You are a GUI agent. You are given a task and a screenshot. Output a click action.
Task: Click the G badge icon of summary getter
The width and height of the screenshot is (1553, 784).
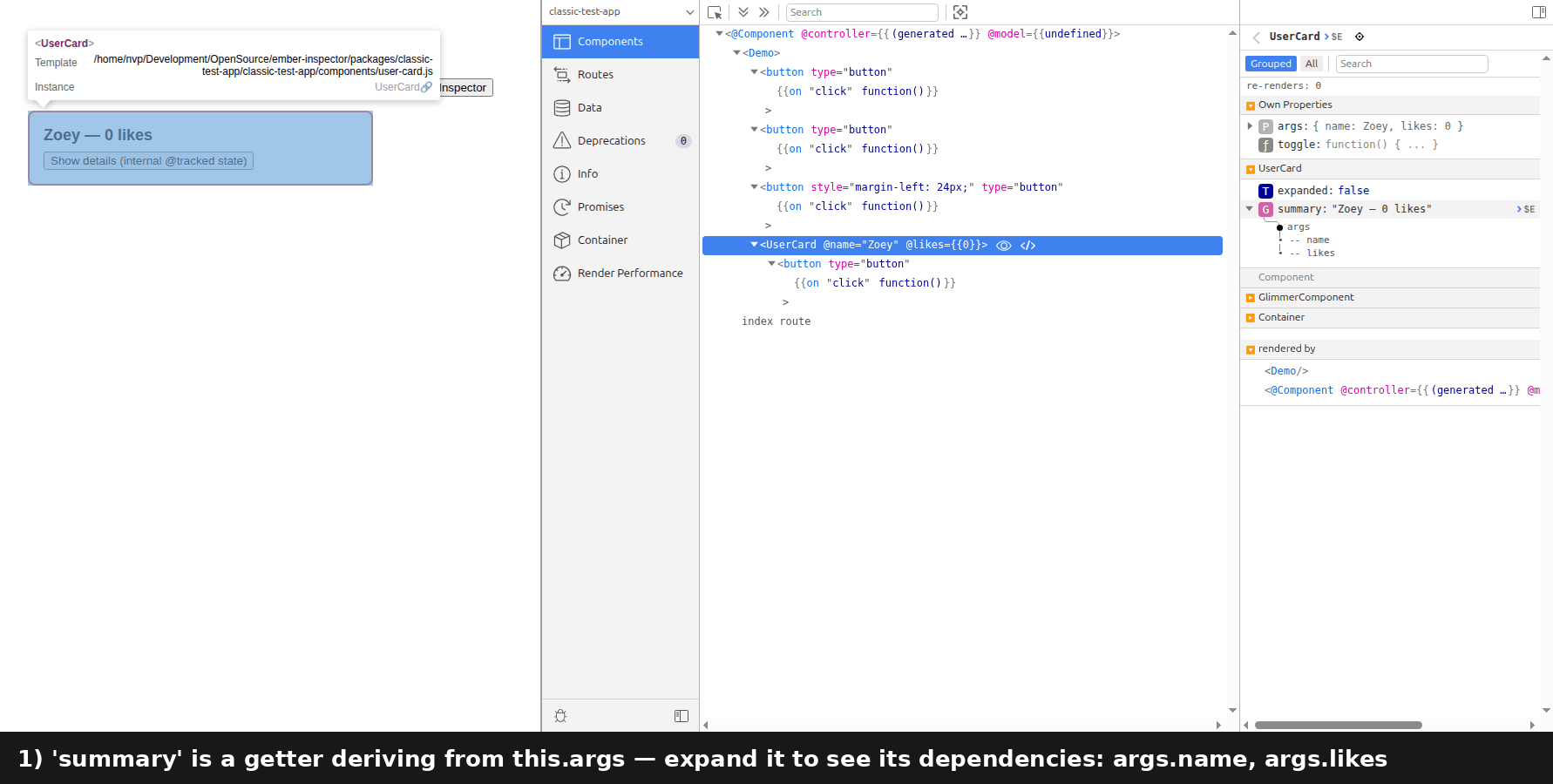click(x=1265, y=210)
